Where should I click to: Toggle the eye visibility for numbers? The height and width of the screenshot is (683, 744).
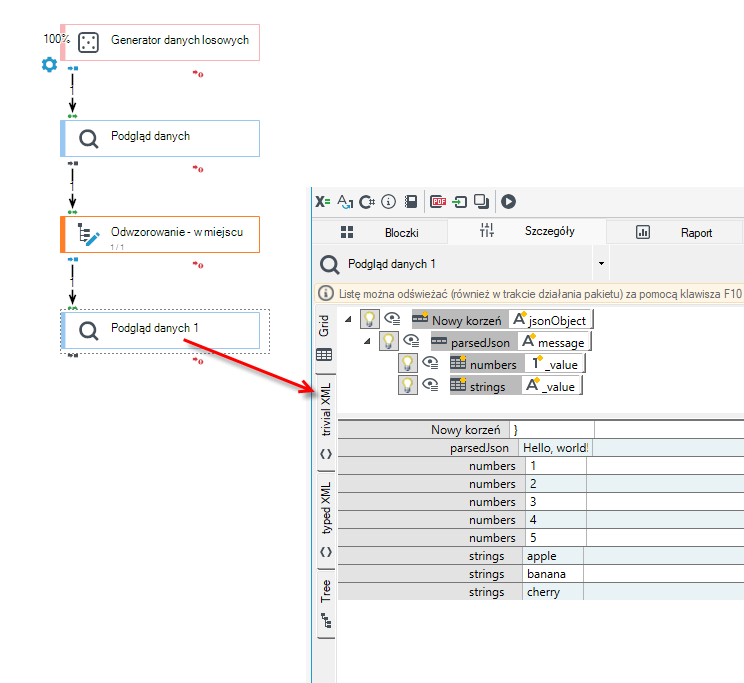[430, 363]
